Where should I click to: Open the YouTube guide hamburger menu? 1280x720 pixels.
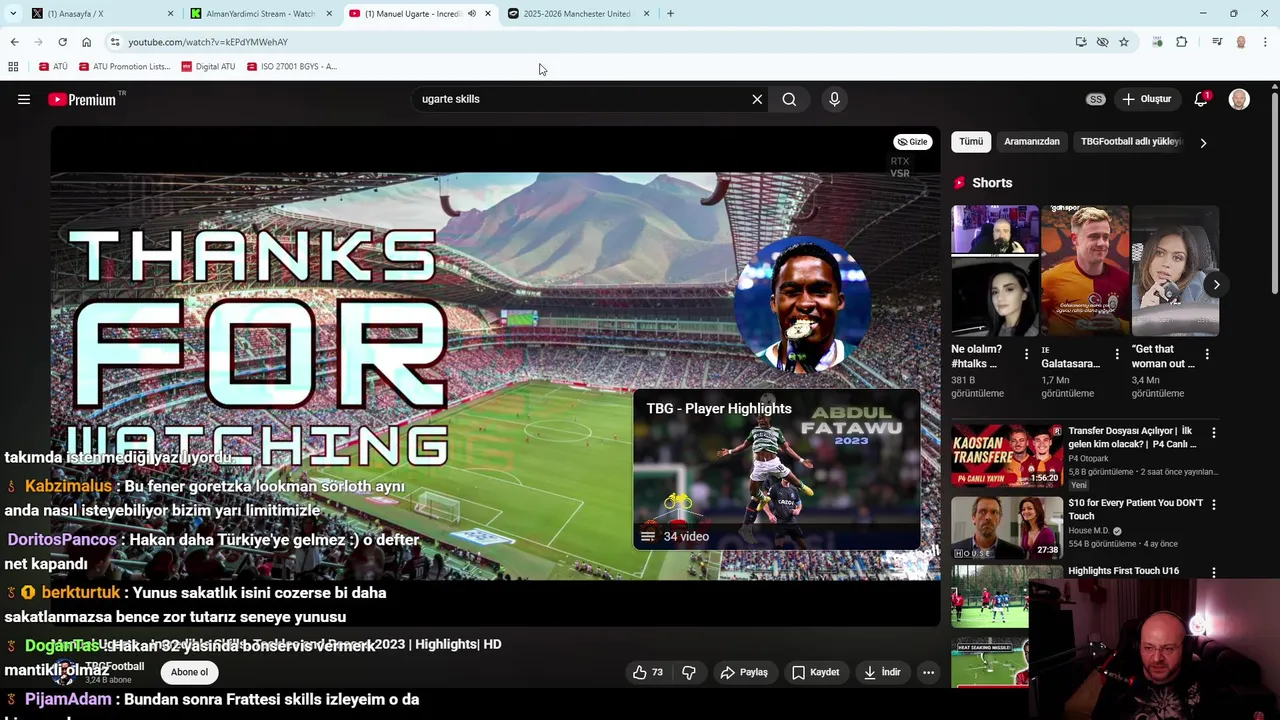[24, 99]
